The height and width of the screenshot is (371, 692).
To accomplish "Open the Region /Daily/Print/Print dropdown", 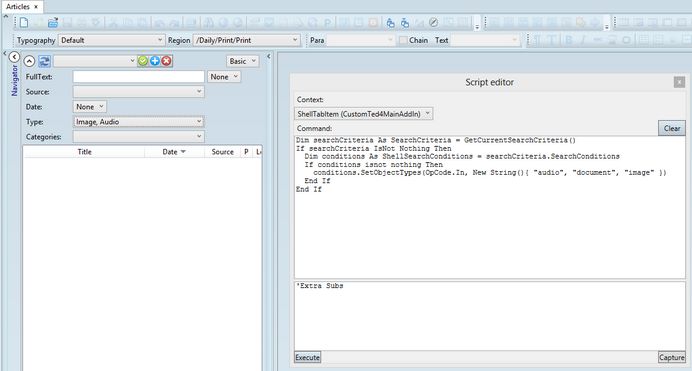I will tap(246, 40).
